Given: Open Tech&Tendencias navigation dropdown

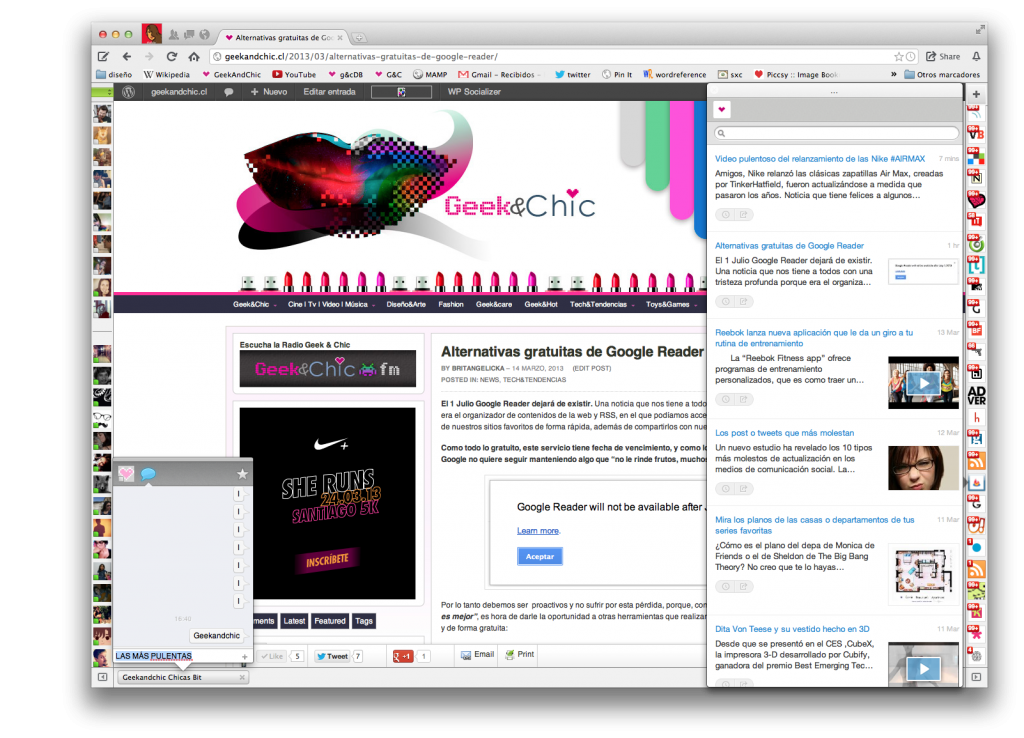Looking at the screenshot, I should 601,304.
